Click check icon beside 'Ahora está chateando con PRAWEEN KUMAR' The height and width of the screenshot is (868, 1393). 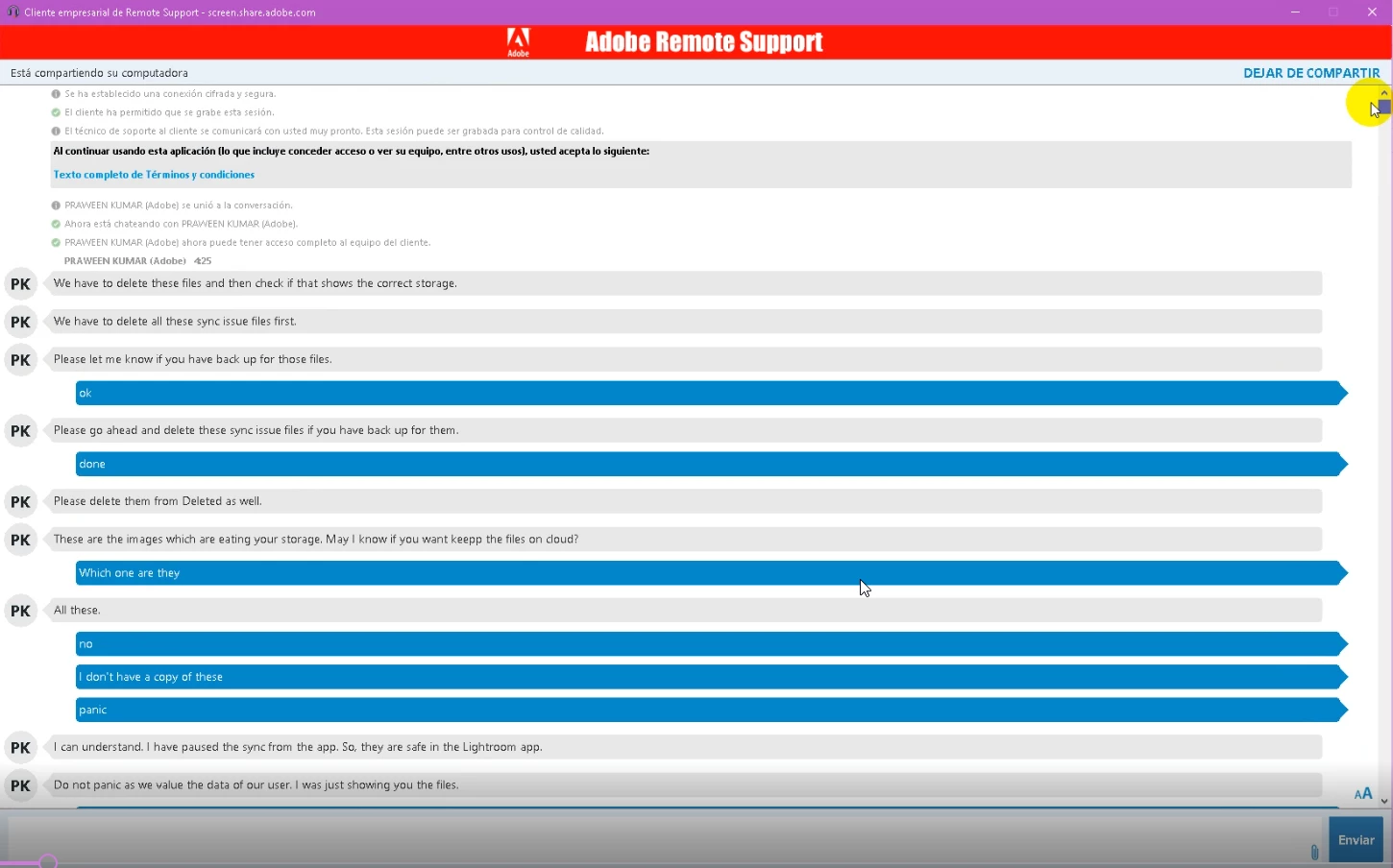coord(56,224)
